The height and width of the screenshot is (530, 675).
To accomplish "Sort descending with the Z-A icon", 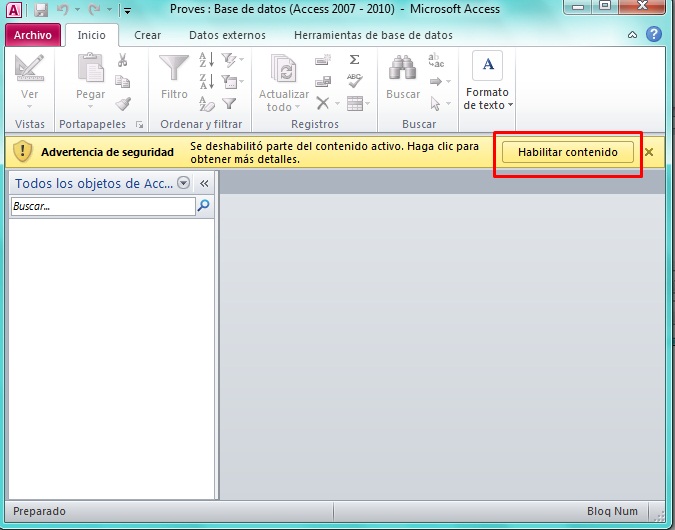I will pos(207,81).
